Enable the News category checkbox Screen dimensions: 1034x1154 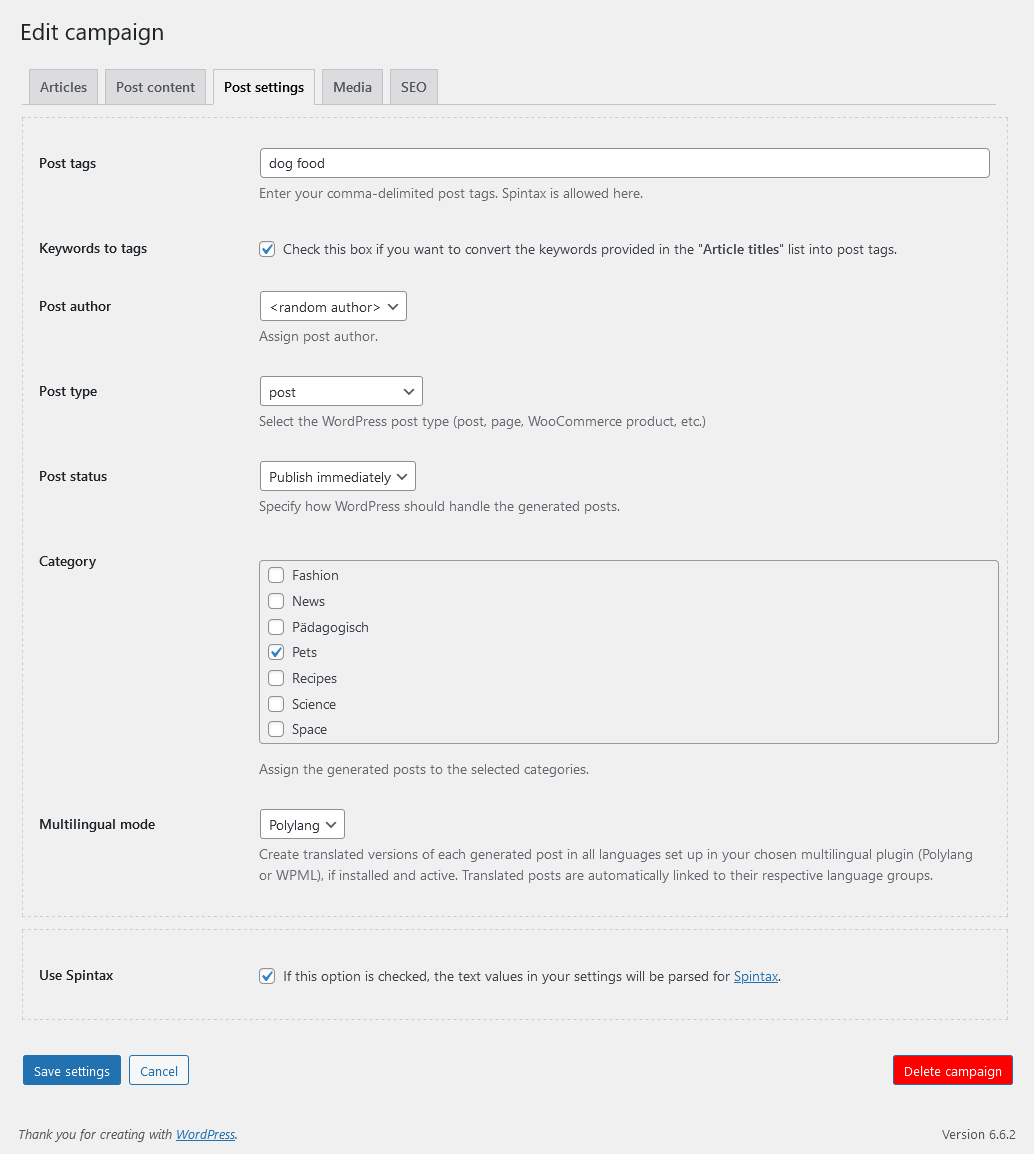click(x=276, y=601)
